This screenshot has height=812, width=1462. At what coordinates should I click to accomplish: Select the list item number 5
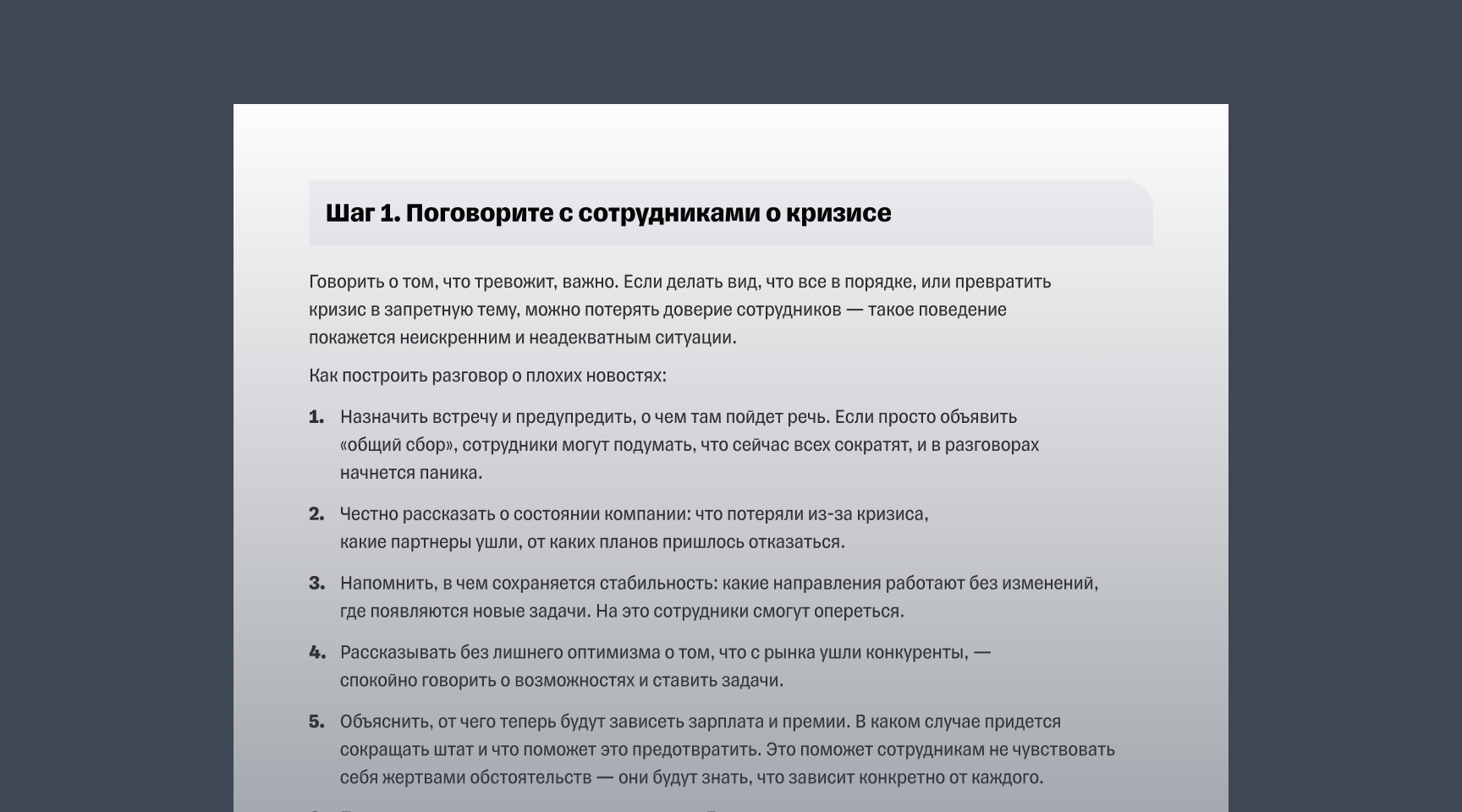pyautogui.click(x=316, y=722)
